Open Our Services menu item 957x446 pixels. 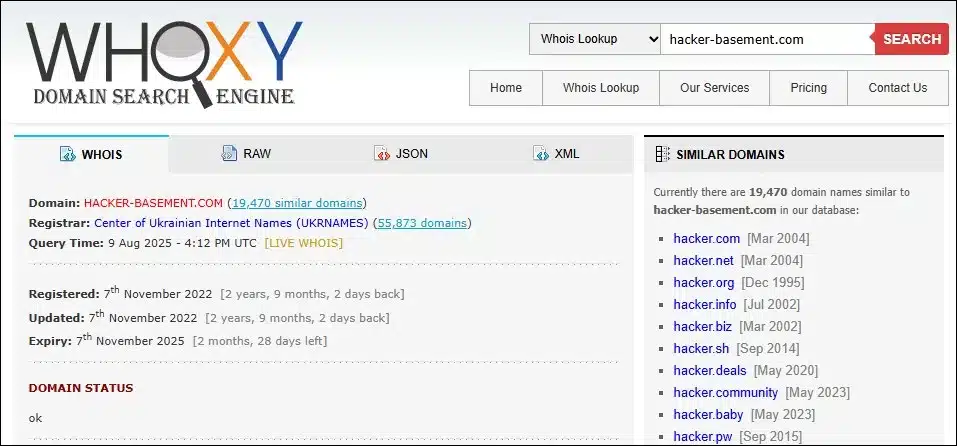pyautogui.click(x=715, y=88)
